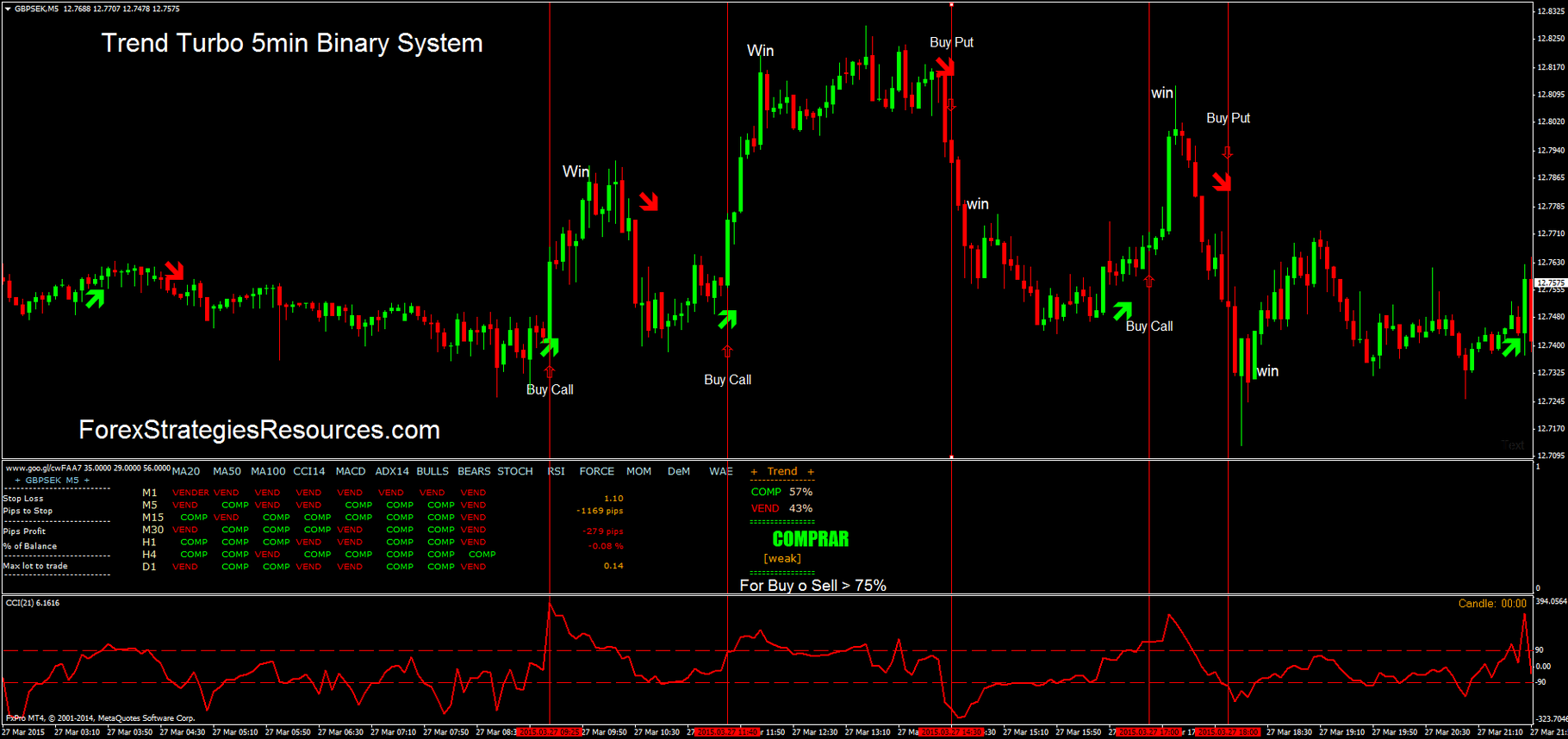This screenshot has width=1568, height=739.
Task: Select the 2015.03.27 14:30 time marker
Action: click(951, 732)
